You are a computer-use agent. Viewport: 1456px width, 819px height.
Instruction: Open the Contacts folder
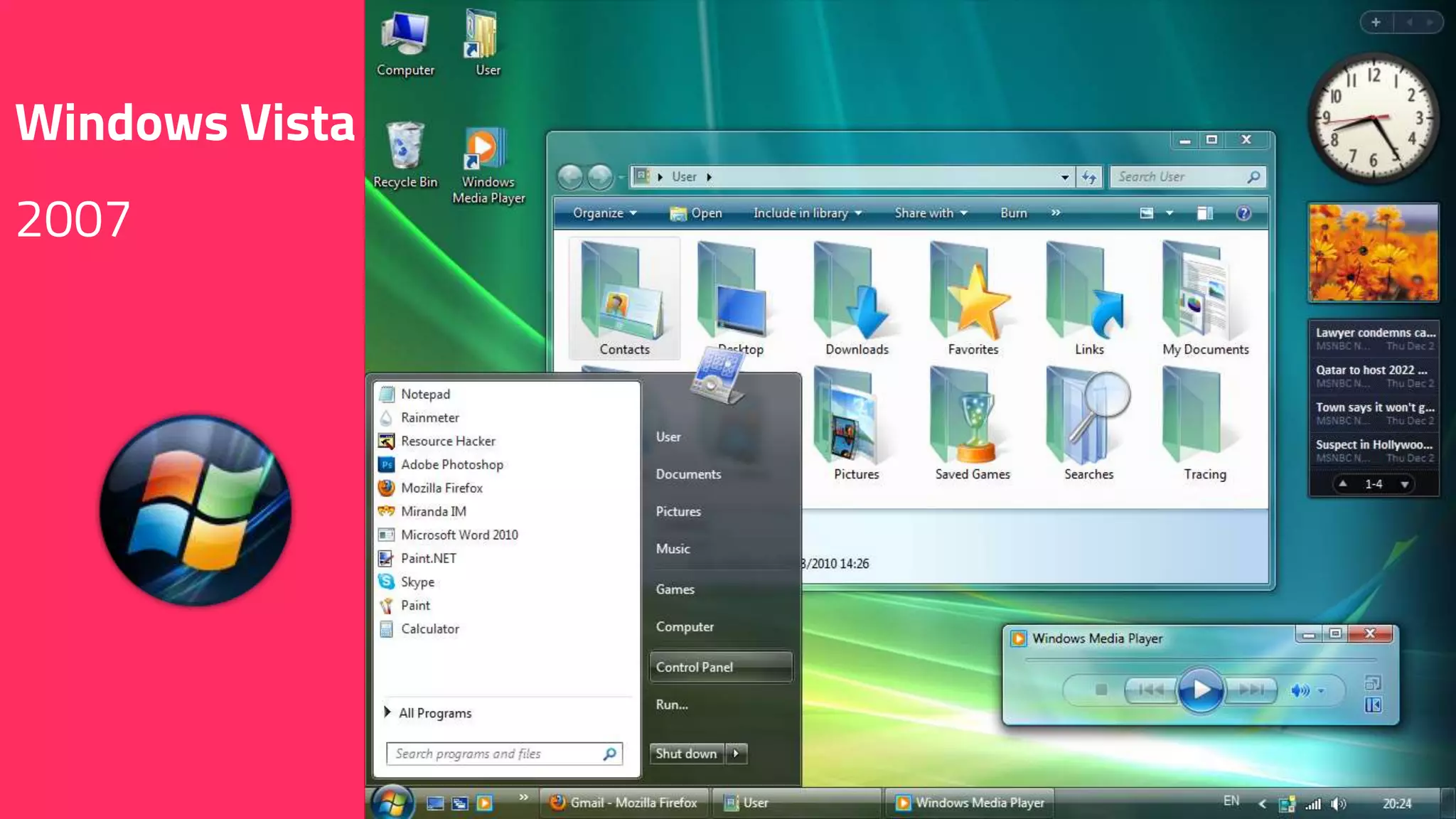pos(624,299)
